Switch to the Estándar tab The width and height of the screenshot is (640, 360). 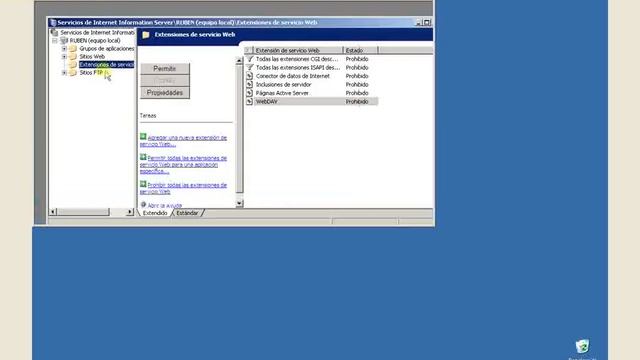click(187, 213)
